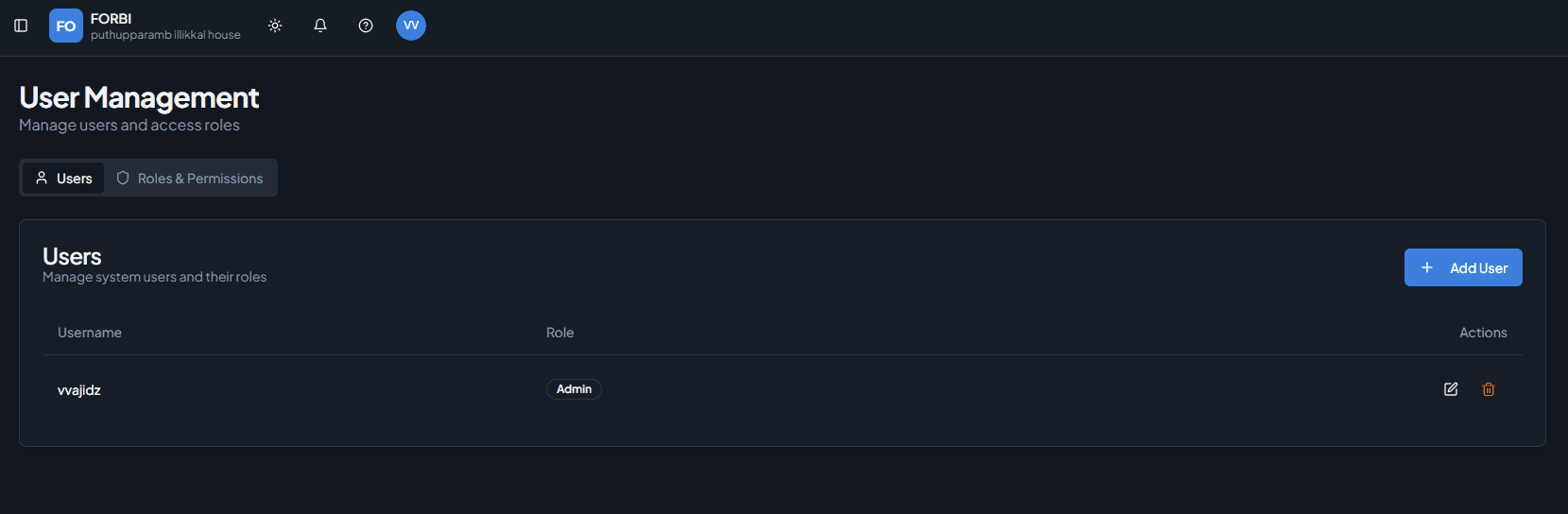Click the blue FO logo badge
The width and height of the screenshot is (1568, 514).
click(x=66, y=26)
